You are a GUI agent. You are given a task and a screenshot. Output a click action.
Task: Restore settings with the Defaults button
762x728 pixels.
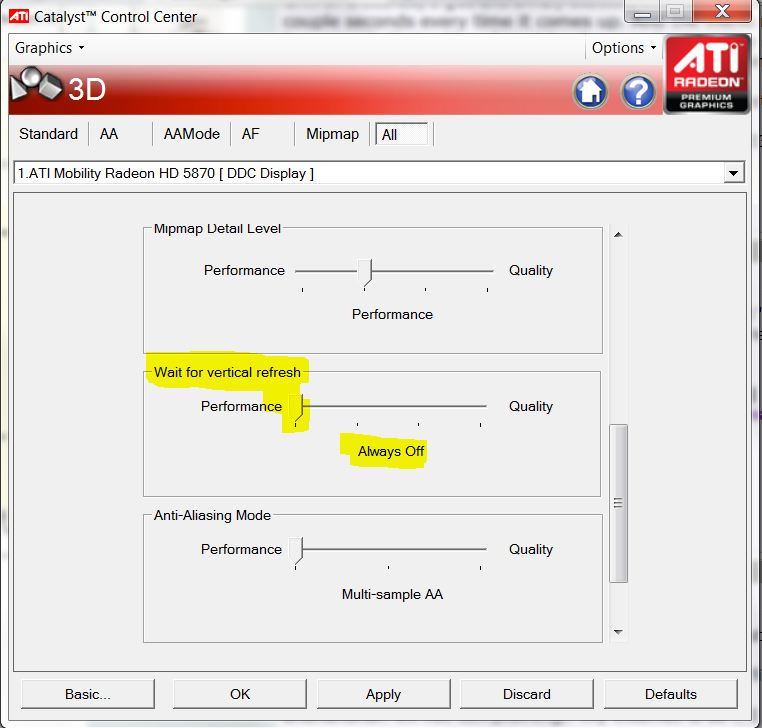(671, 693)
